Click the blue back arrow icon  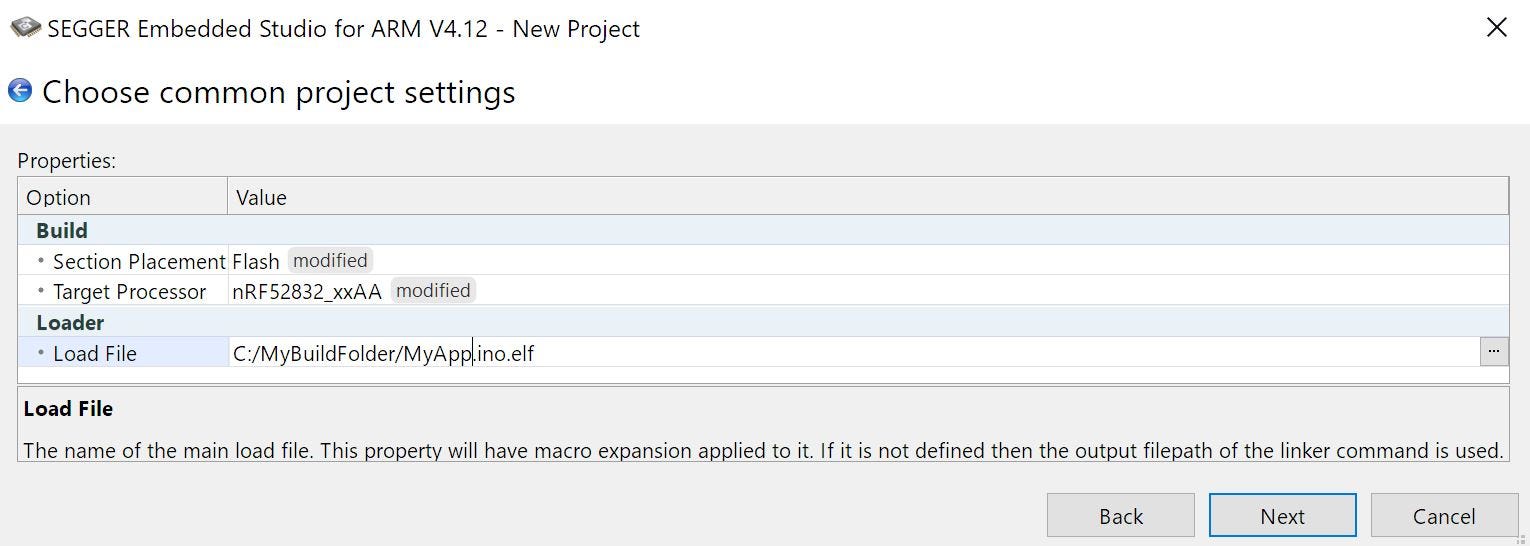pyautogui.click(x=20, y=91)
